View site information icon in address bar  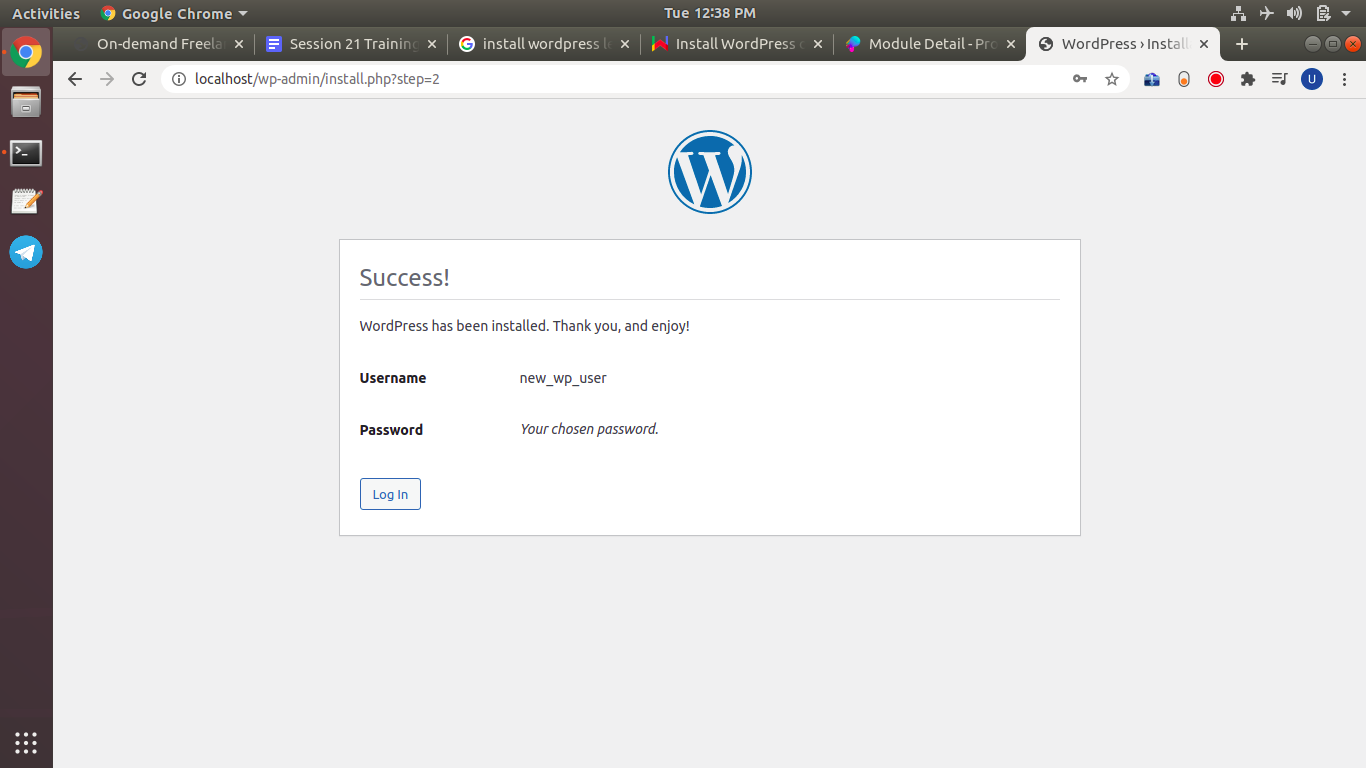coord(179,79)
